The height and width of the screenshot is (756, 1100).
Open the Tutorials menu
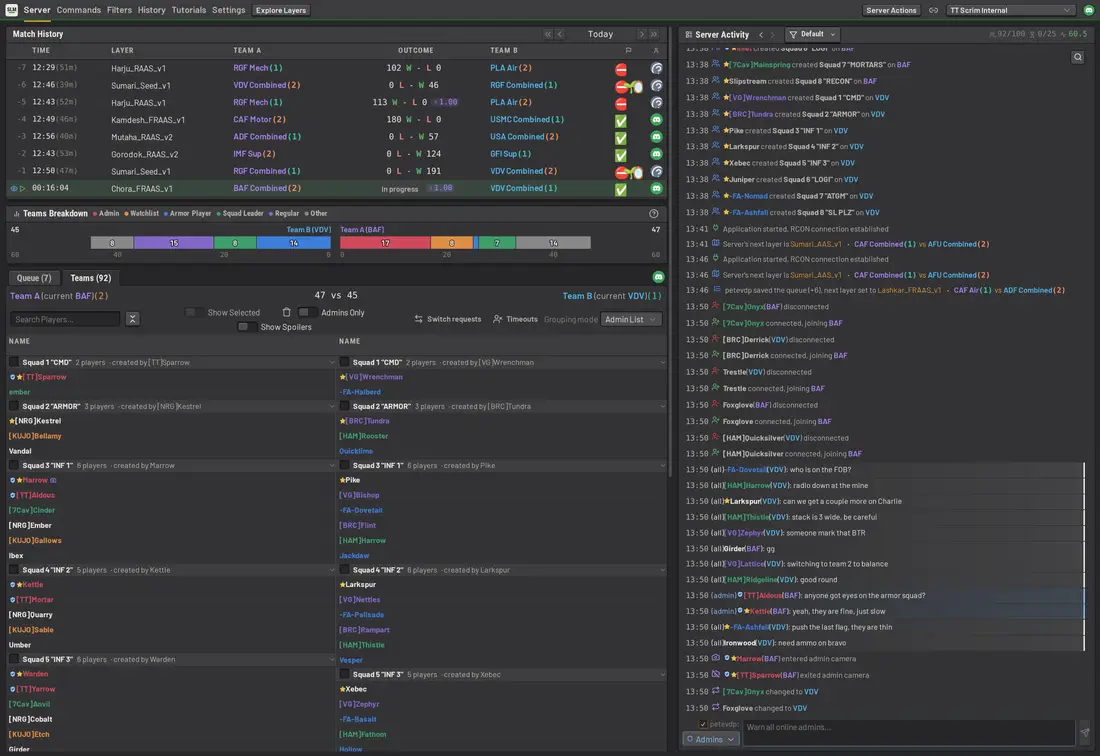pyautogui.click(x=189, y=10)
